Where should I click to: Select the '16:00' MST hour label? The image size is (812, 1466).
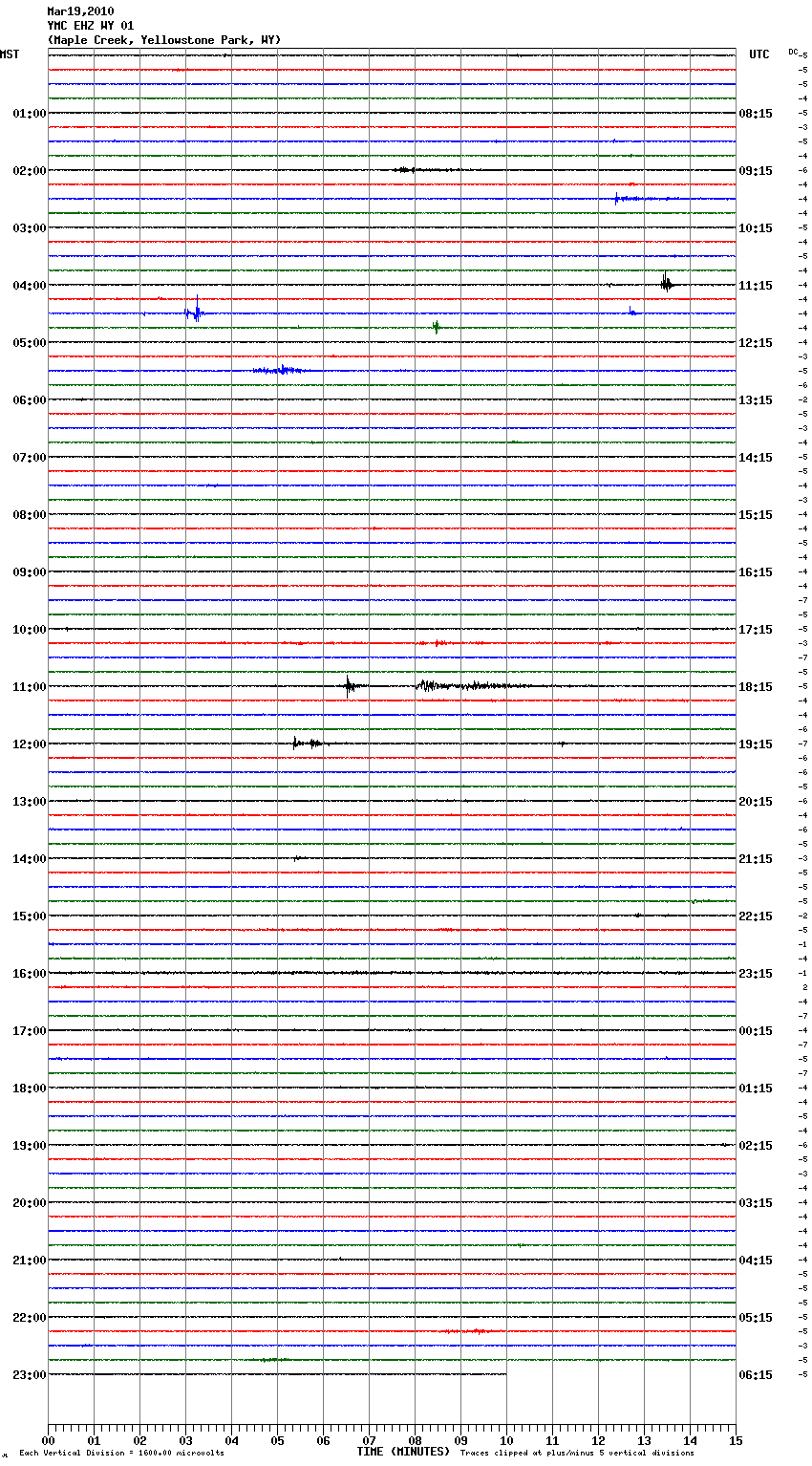(x=30, y=974)
